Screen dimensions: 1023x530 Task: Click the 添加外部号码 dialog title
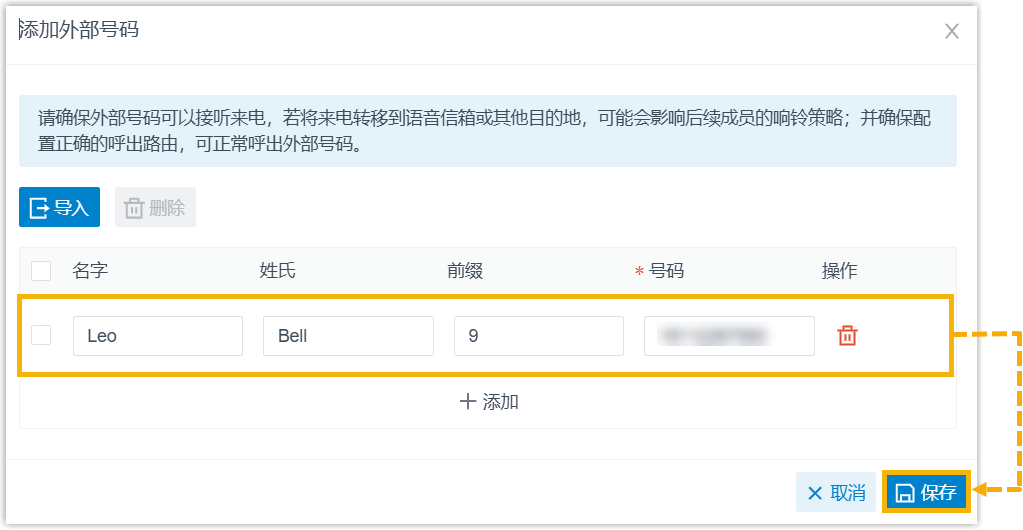[79, 30]
